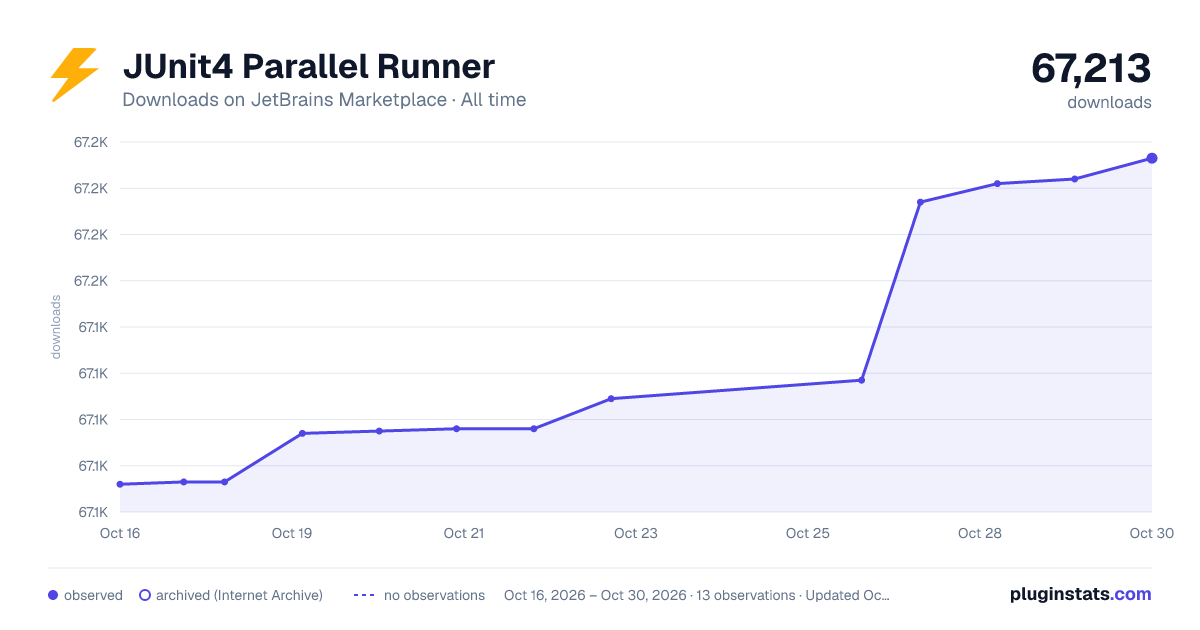Select the data point at Oct 16
Viewport: 1200px width, 630px height.
click(x=120, y=484)
